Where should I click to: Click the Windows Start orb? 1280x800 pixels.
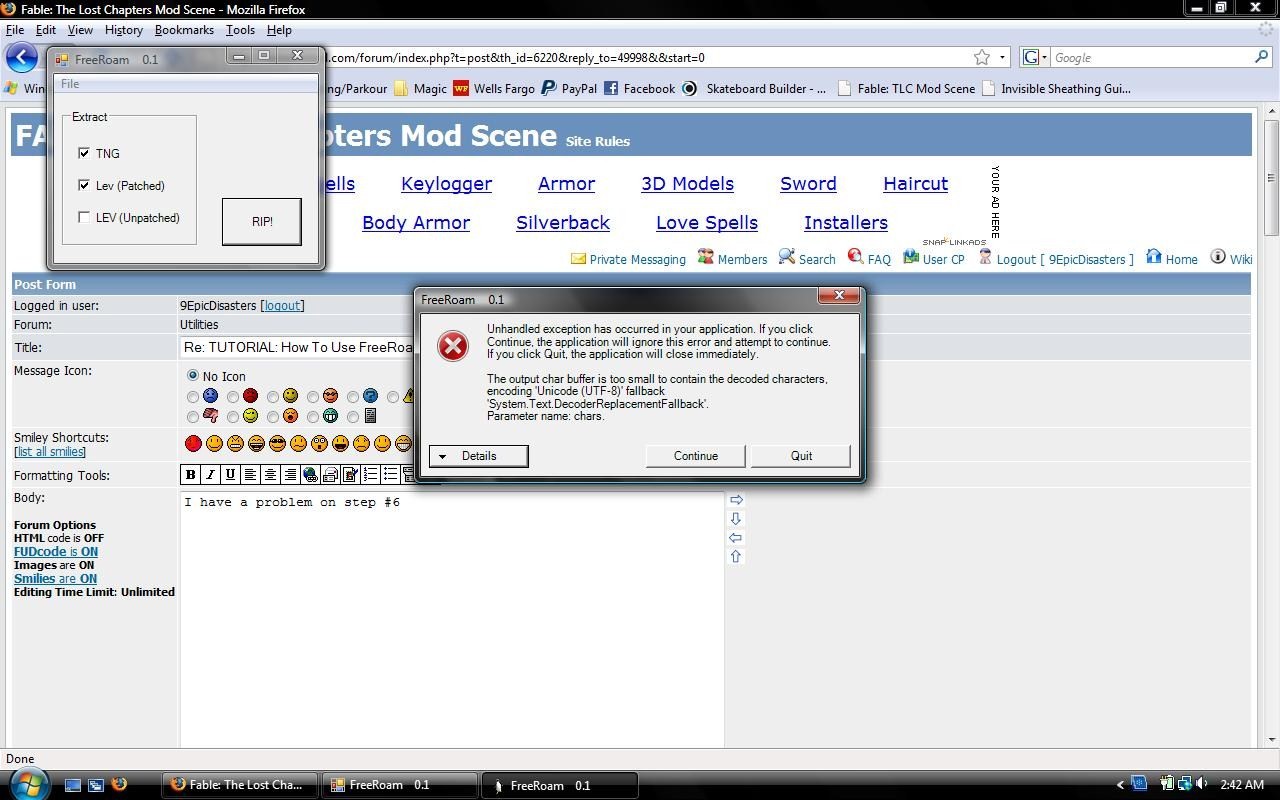pyautogui.click(x=28, y=782)
